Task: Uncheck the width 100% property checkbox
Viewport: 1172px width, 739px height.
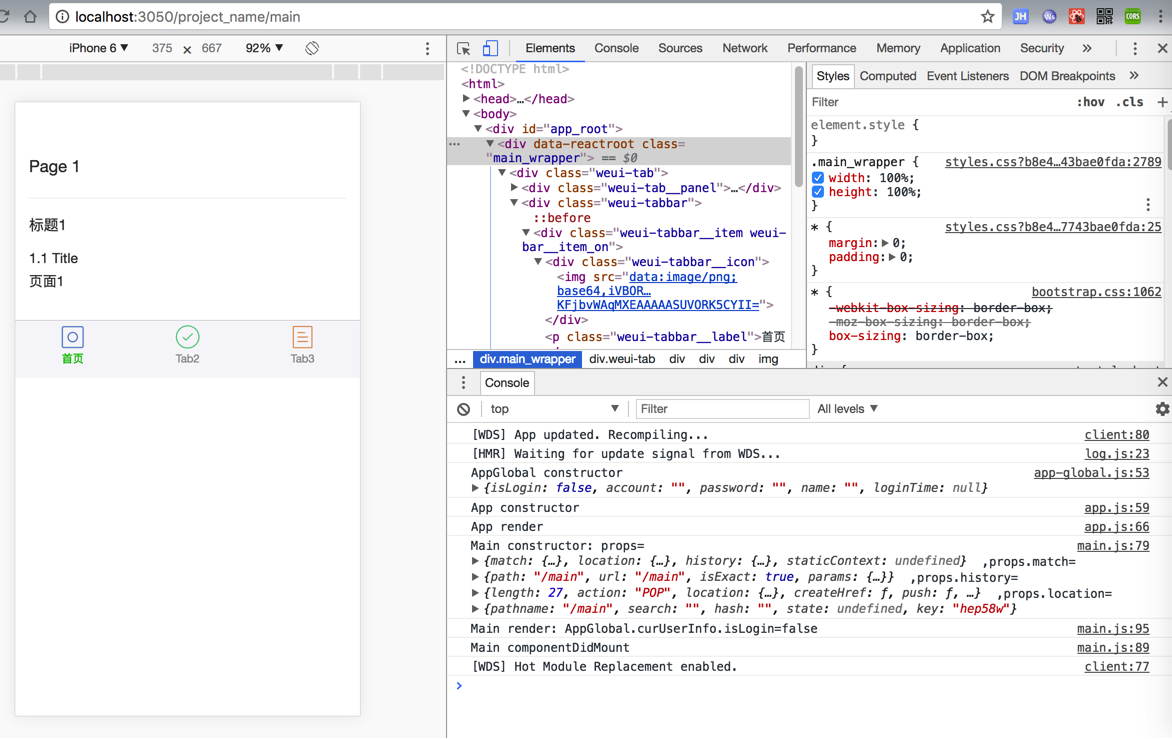Action: pyautogui.click(x=818, y=178)
